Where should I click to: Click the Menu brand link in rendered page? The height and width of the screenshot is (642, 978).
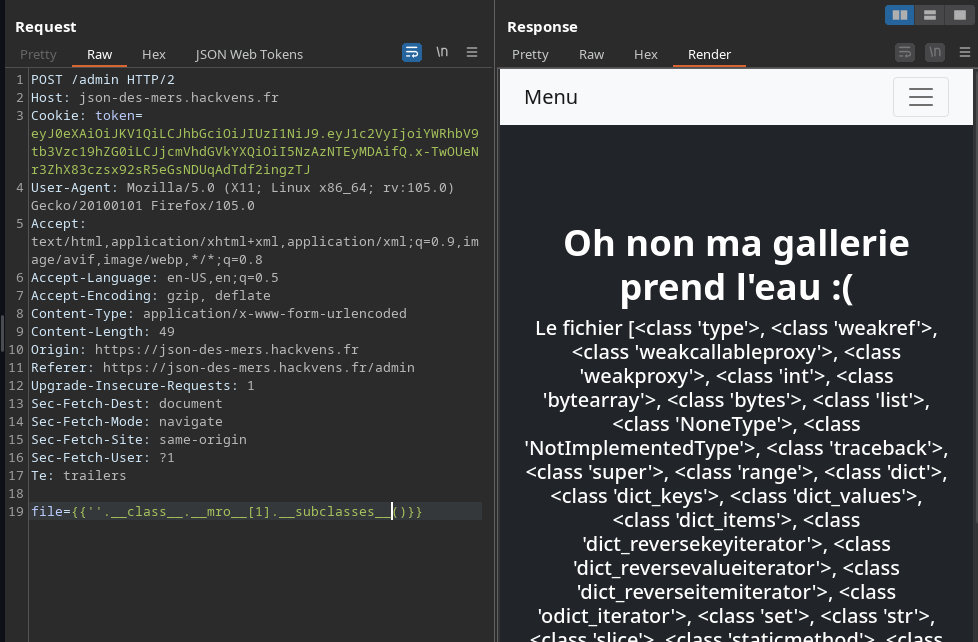tap(551, 97)
